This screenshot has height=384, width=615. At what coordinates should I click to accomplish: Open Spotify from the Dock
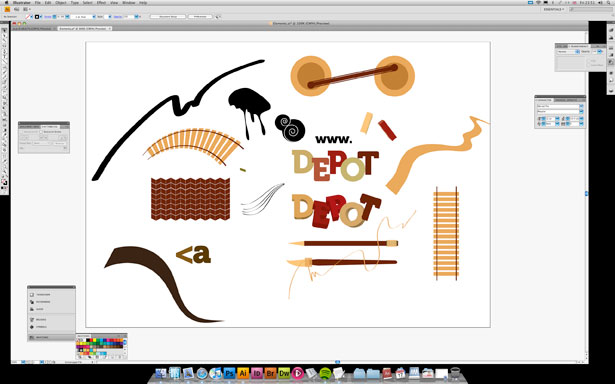(x=326, y=373)
